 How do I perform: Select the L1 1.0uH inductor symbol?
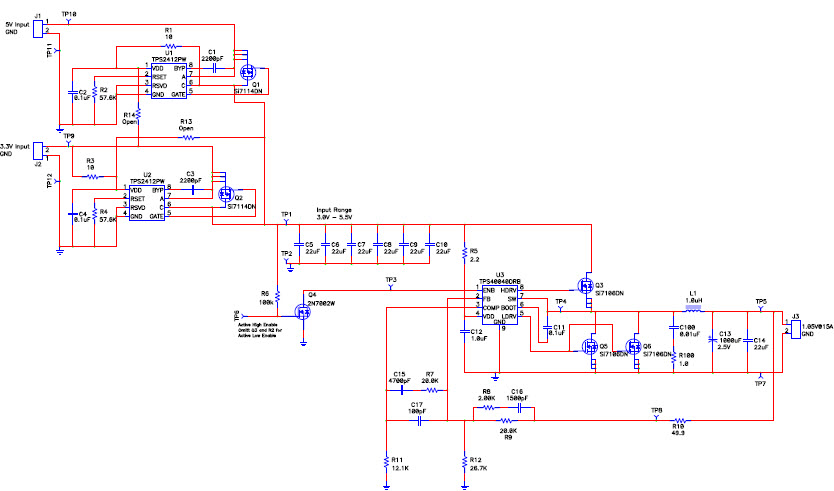point(692,309)
